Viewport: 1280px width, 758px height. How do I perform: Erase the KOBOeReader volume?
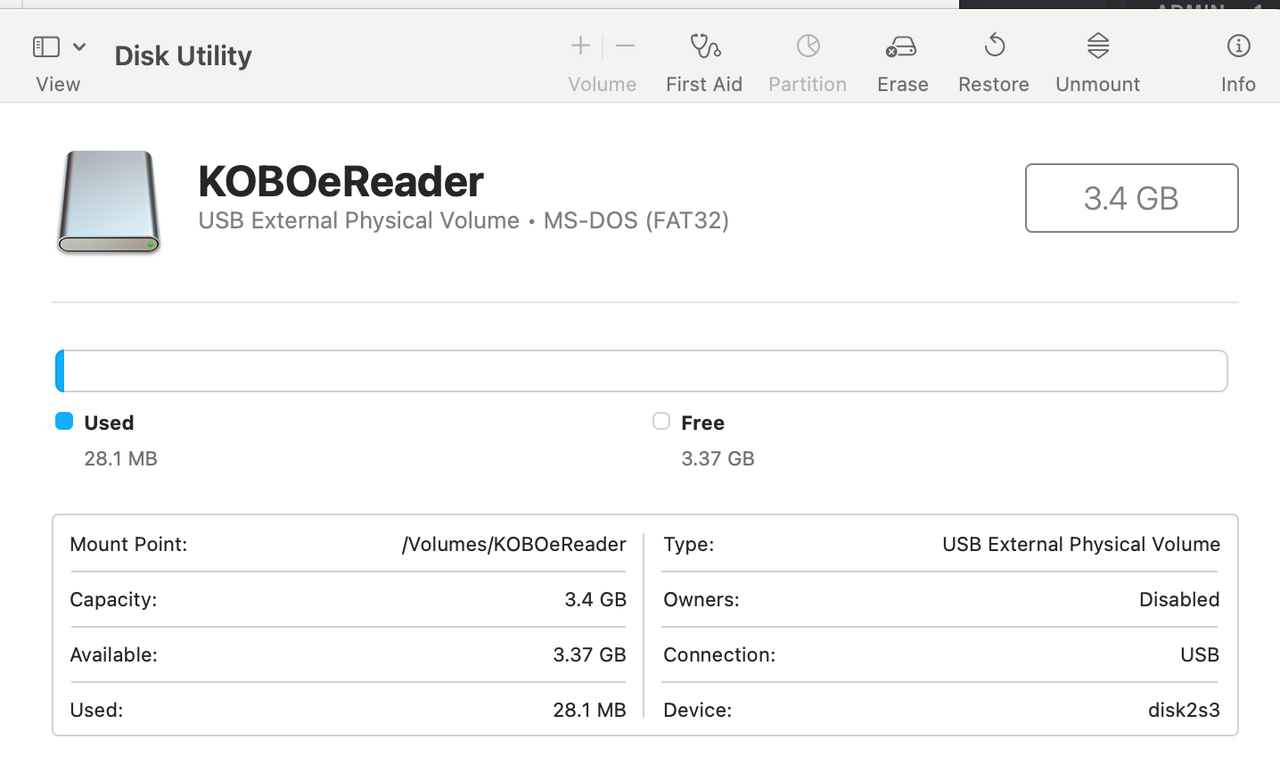tap(902, 46)
